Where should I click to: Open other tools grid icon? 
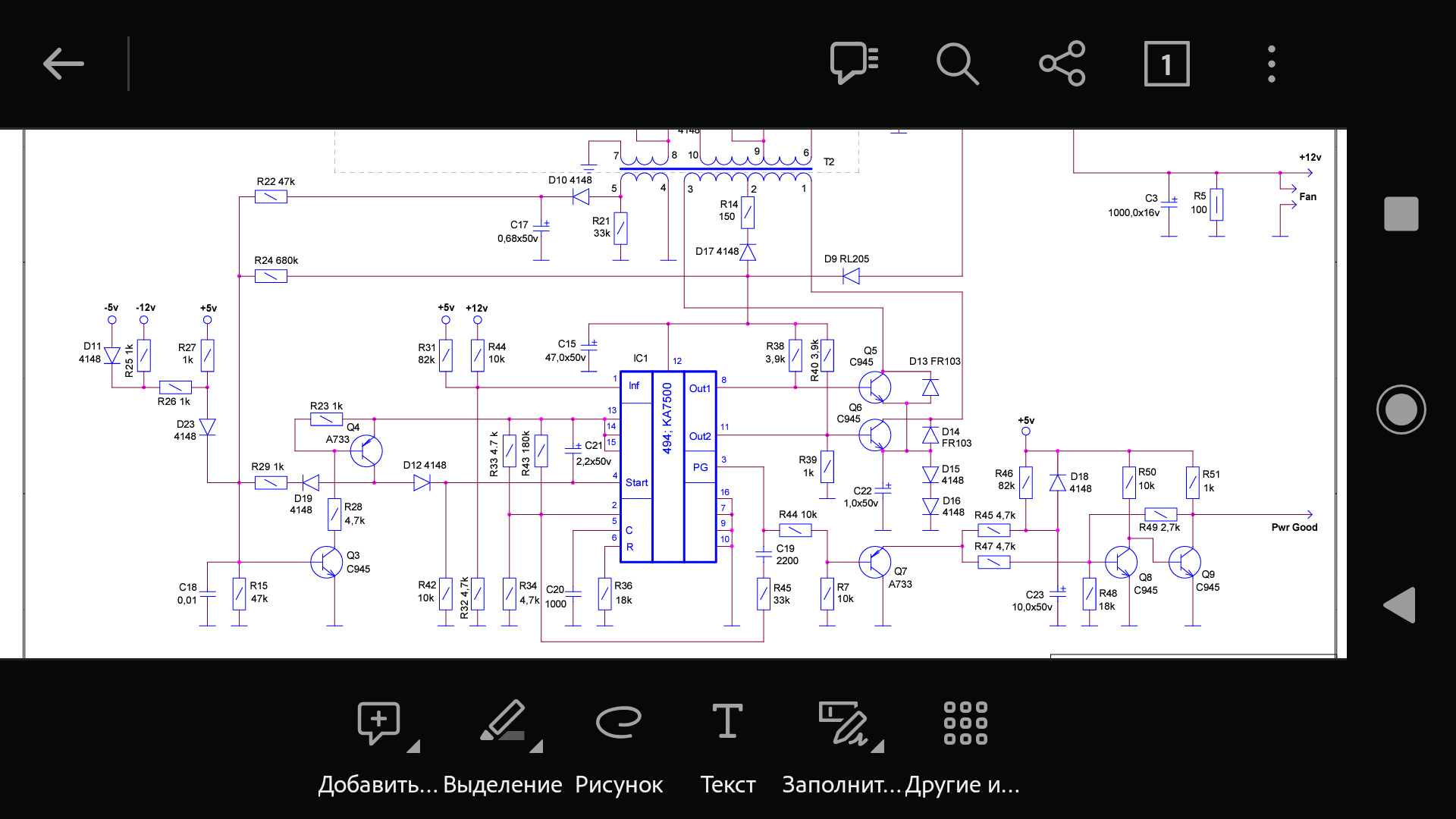pyautogui.click(x=965, y=722)
